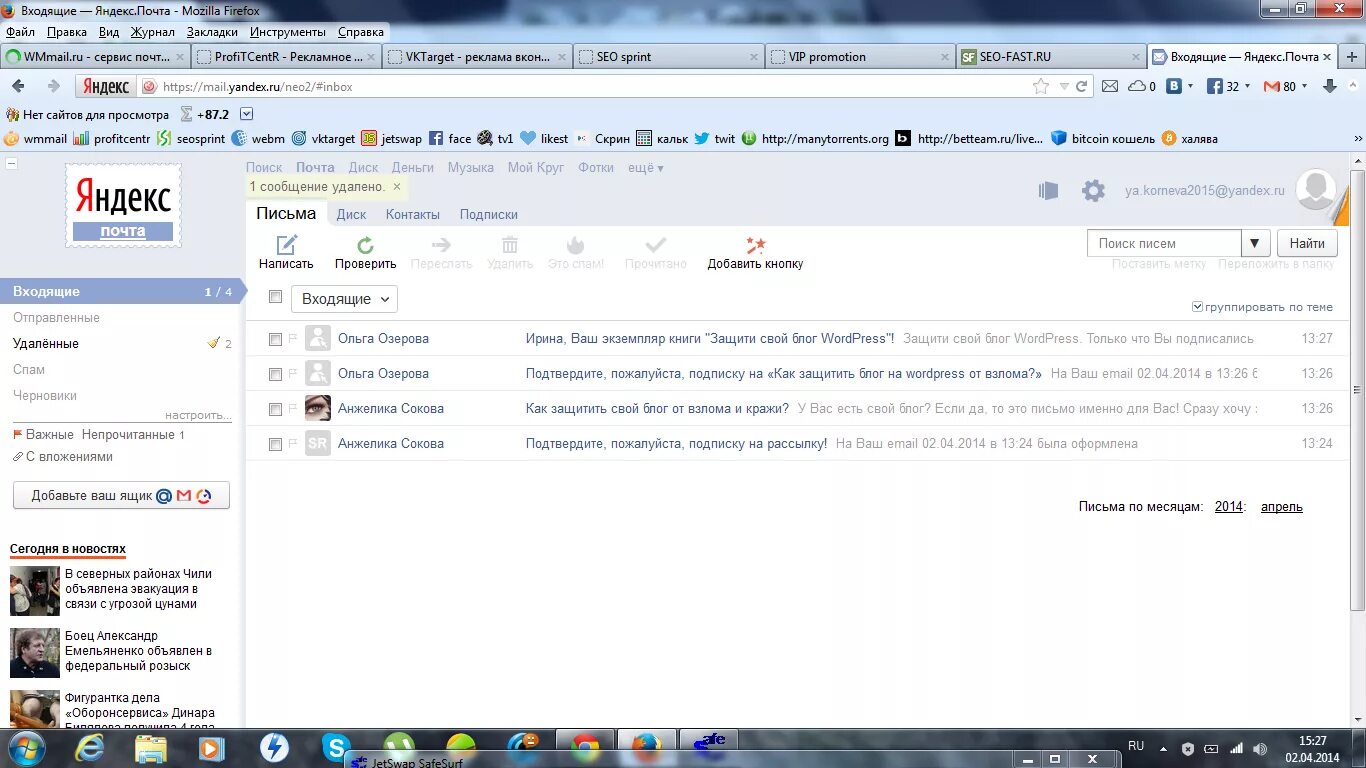Open the face Facebook bookmark
This screenshot has height=768, width=1366.
click(x=450, y=139)
